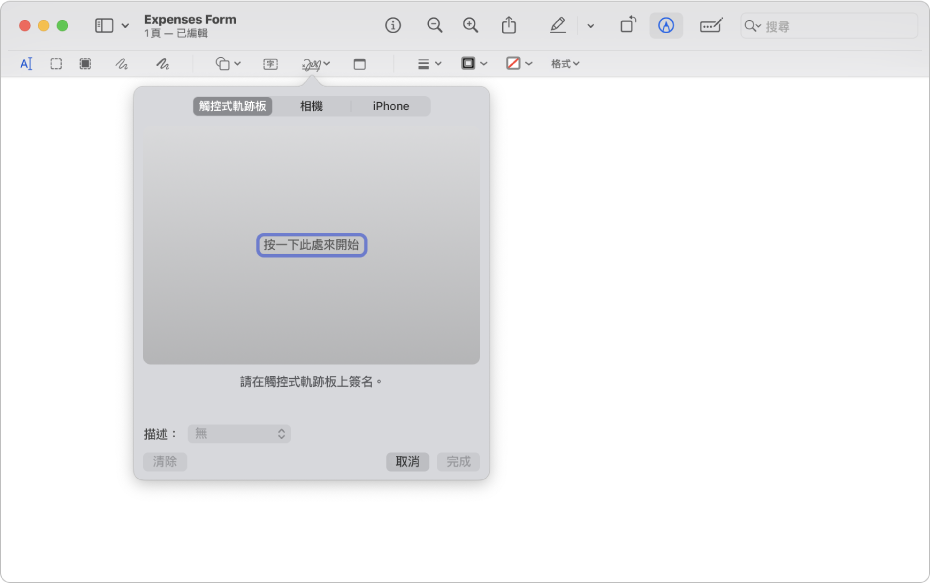Open the Share menu
This screenshot has height=585, width=931.
point(509,25)
